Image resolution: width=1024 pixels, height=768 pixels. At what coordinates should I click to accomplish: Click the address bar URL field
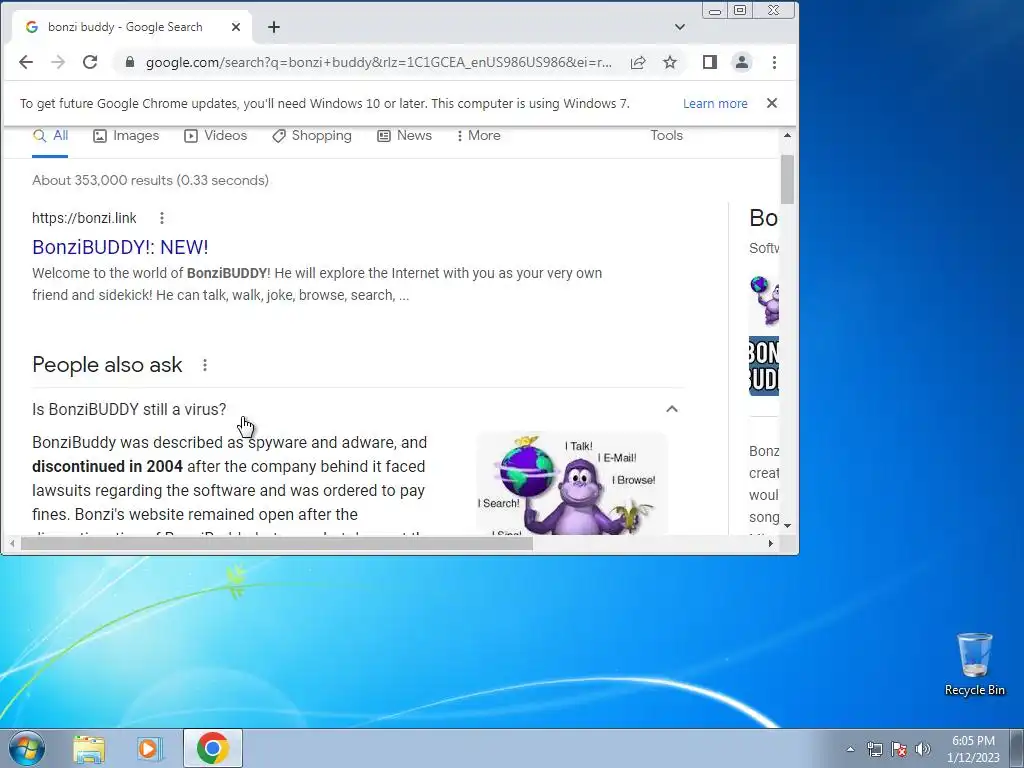(x=379, y=62)
